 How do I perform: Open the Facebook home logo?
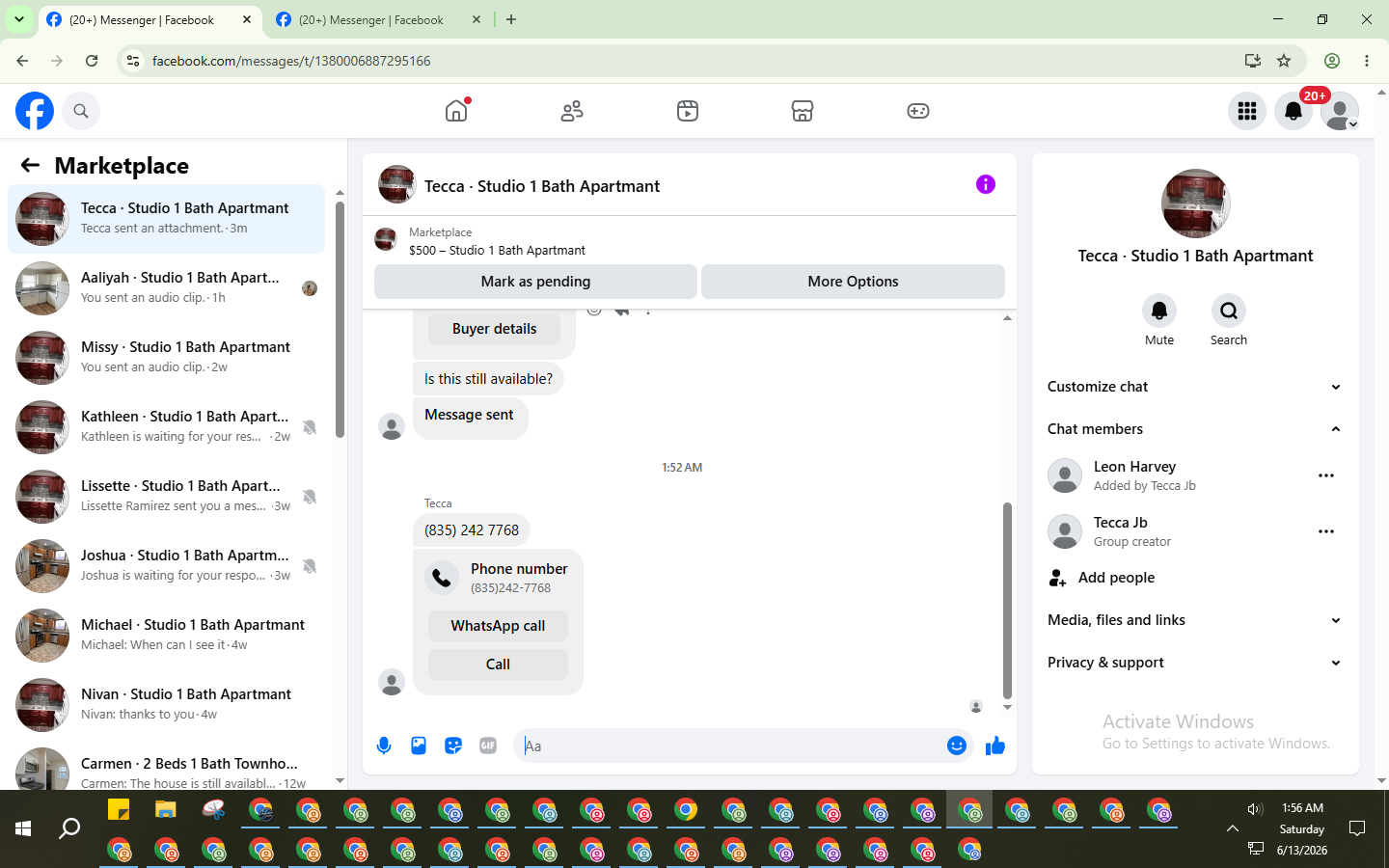point(35,111)
